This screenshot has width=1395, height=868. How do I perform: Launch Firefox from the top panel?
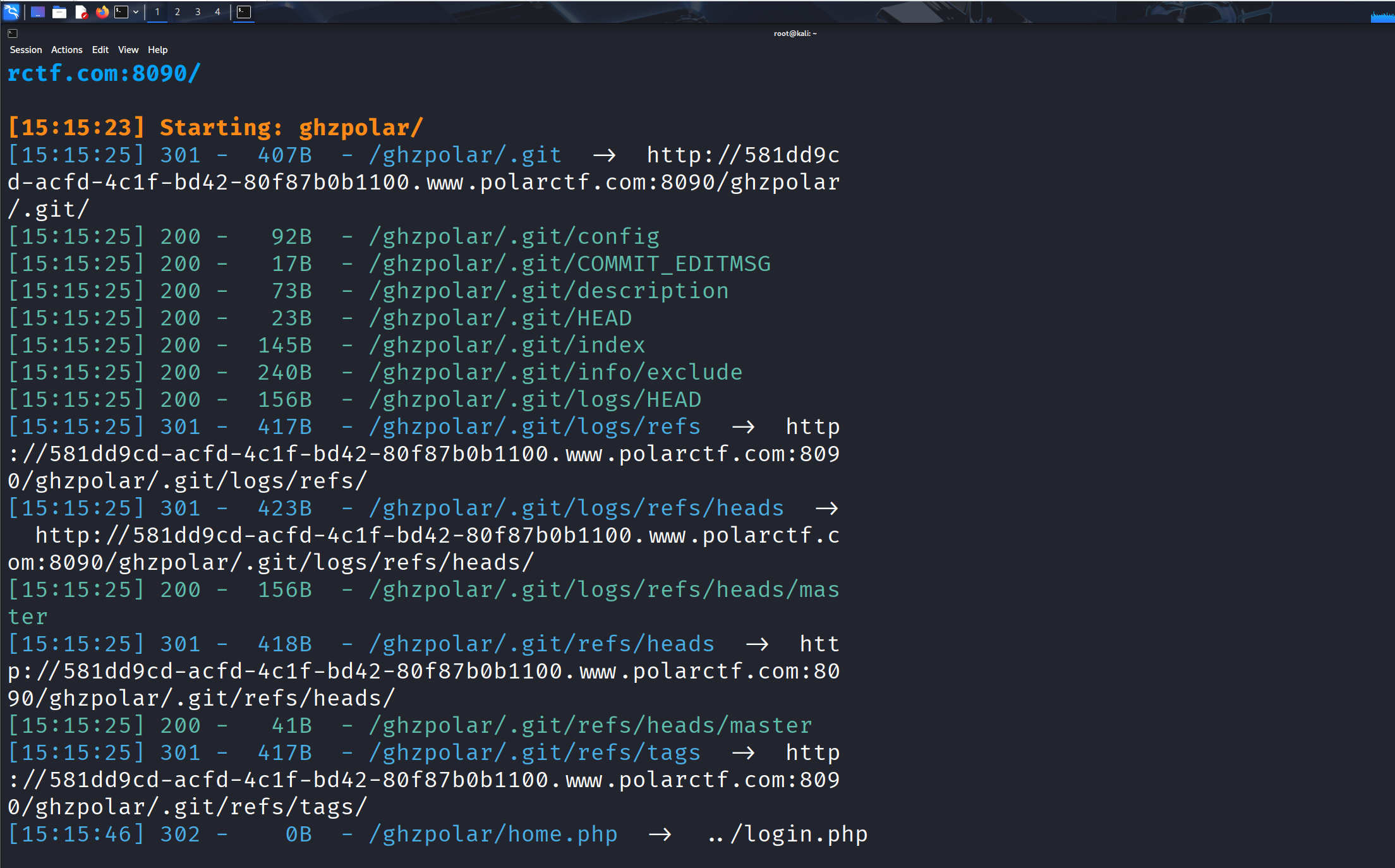pos(102,12)
